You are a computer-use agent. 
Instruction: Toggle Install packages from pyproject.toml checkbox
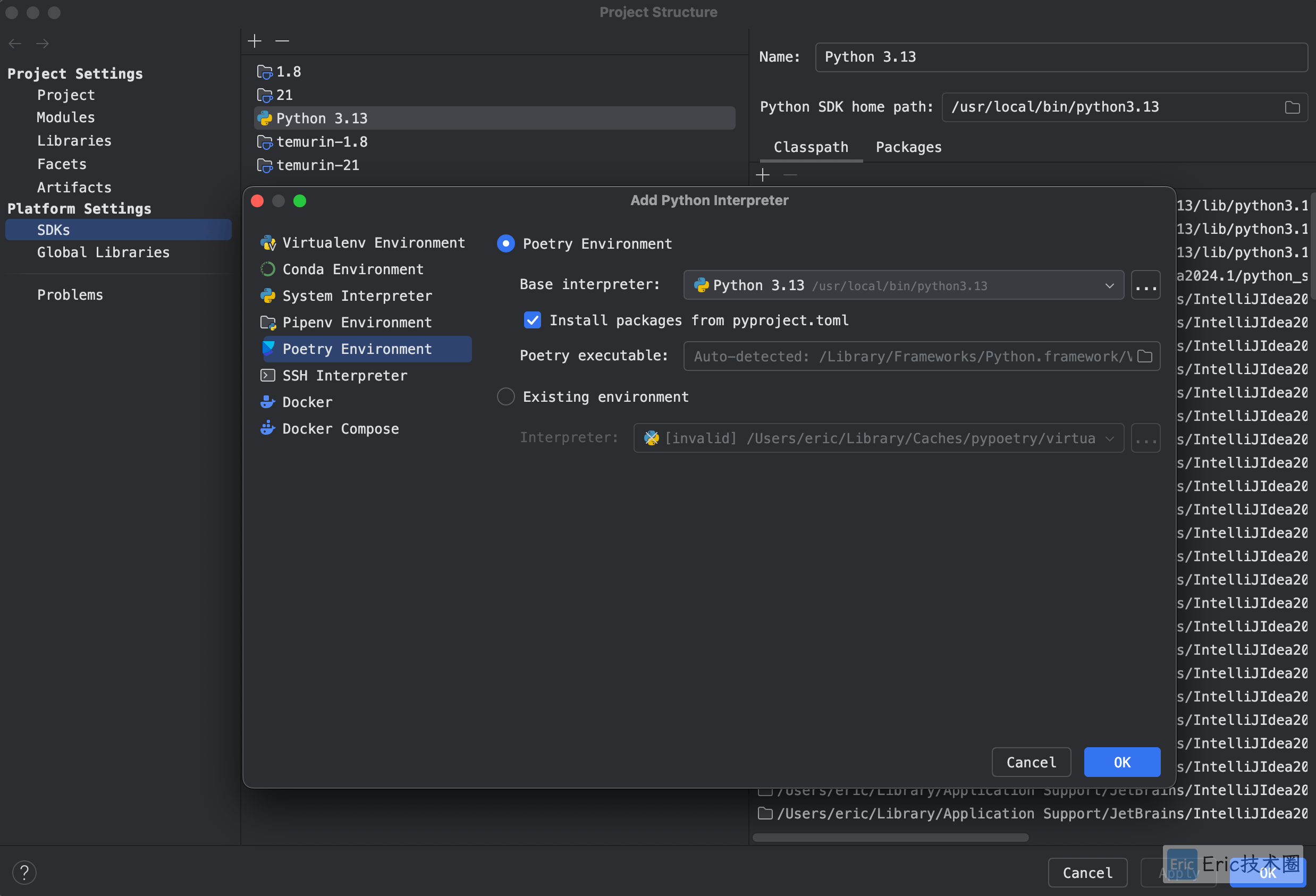pos(532,320)
